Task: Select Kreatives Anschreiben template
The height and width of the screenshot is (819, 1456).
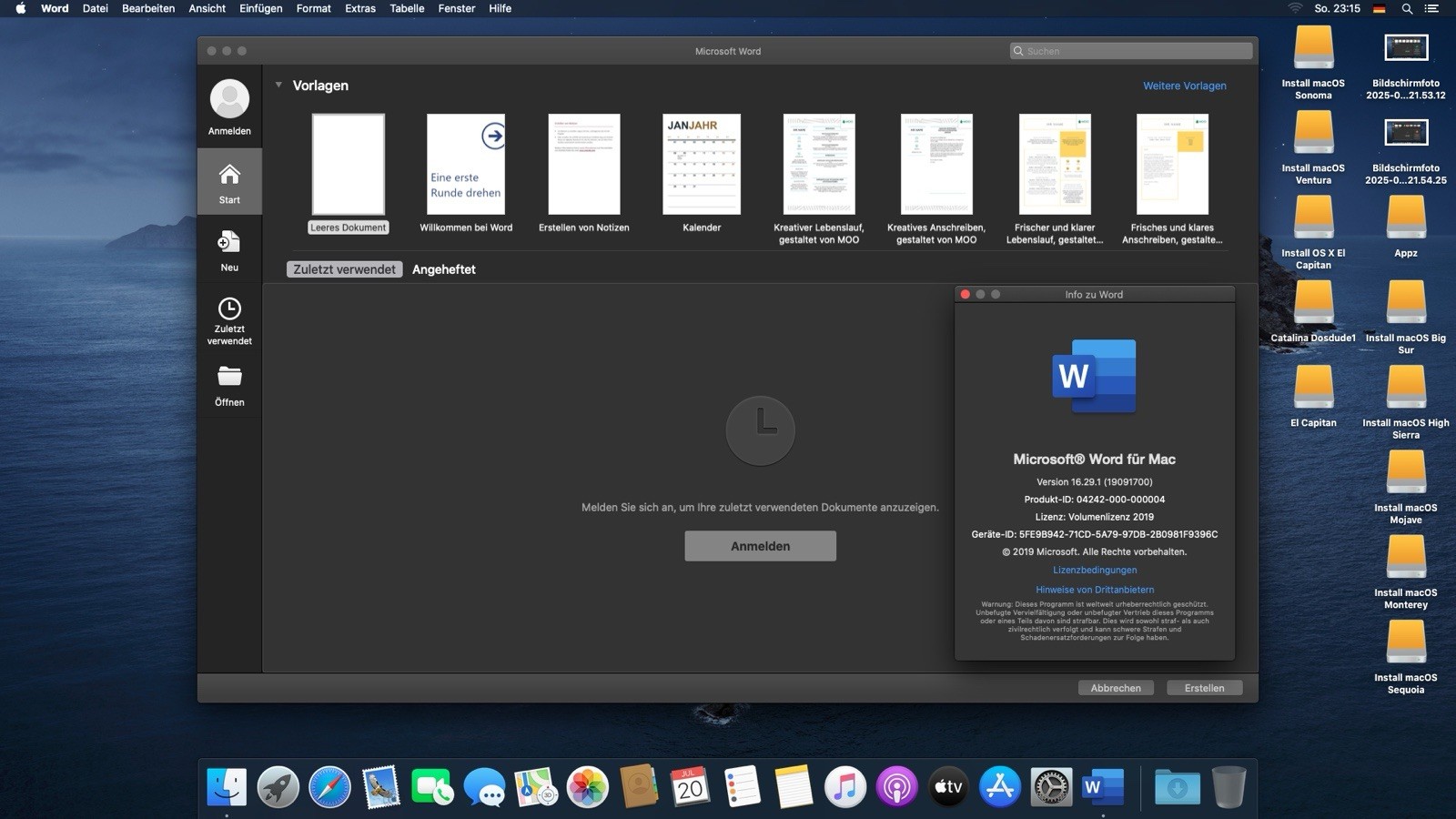Action: tap(936, 164)
